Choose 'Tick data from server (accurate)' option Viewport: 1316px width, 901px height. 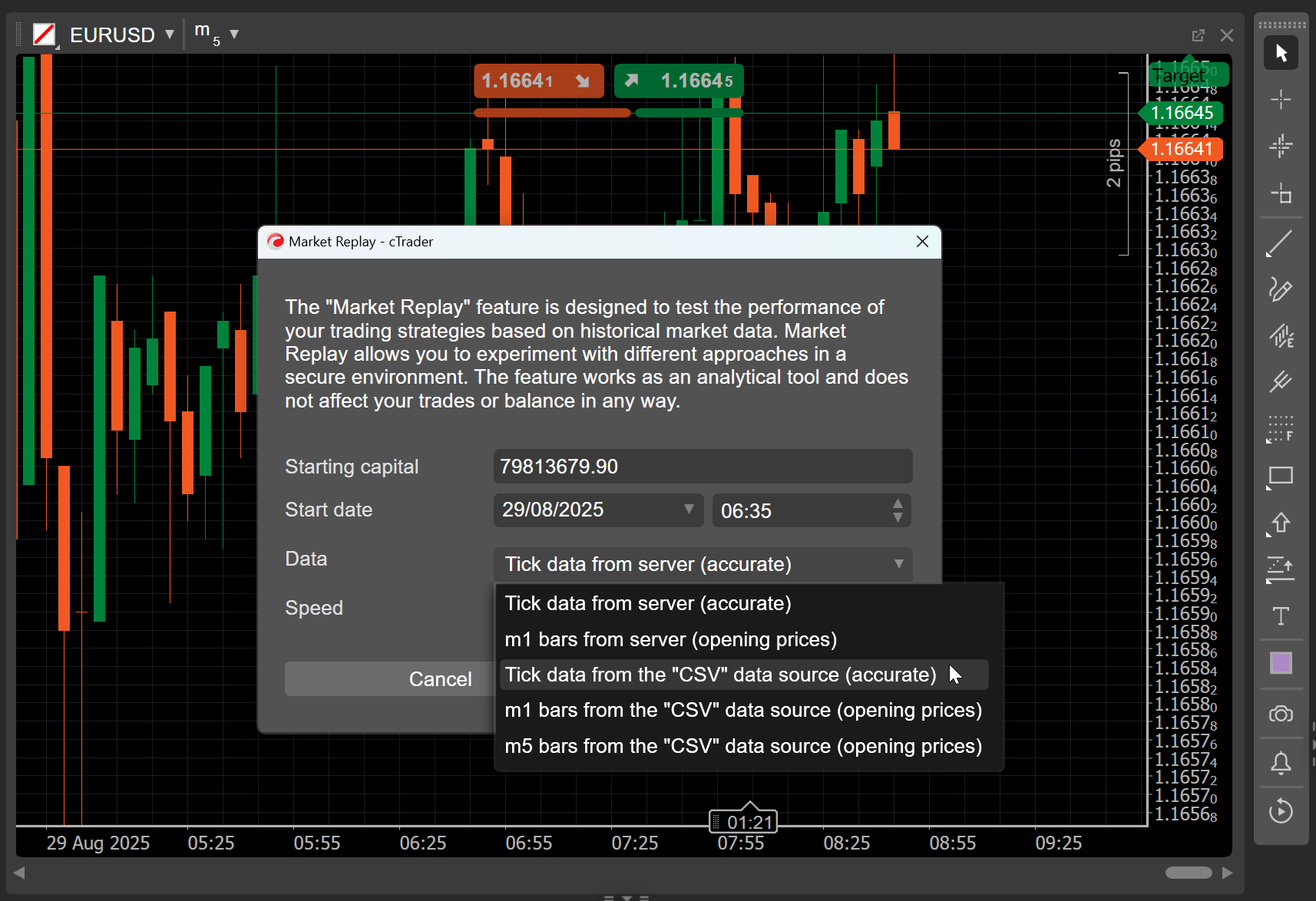647,604
